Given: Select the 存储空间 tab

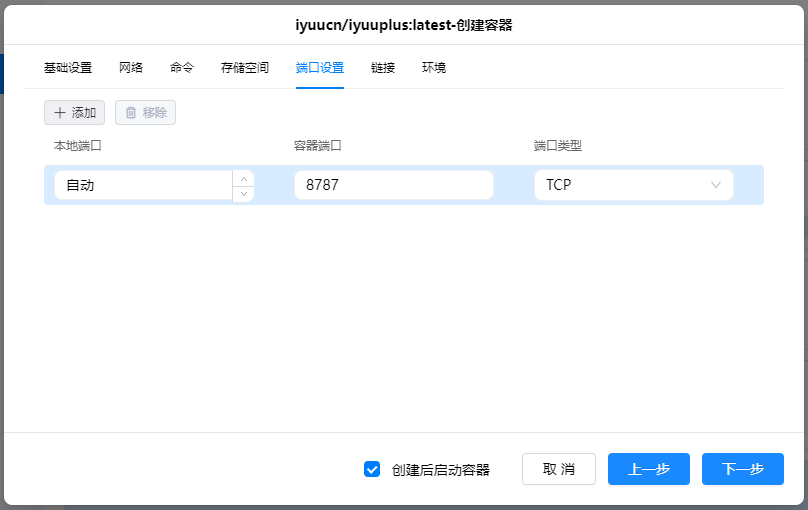Looking at the screenshot, I should coord(245,68).
